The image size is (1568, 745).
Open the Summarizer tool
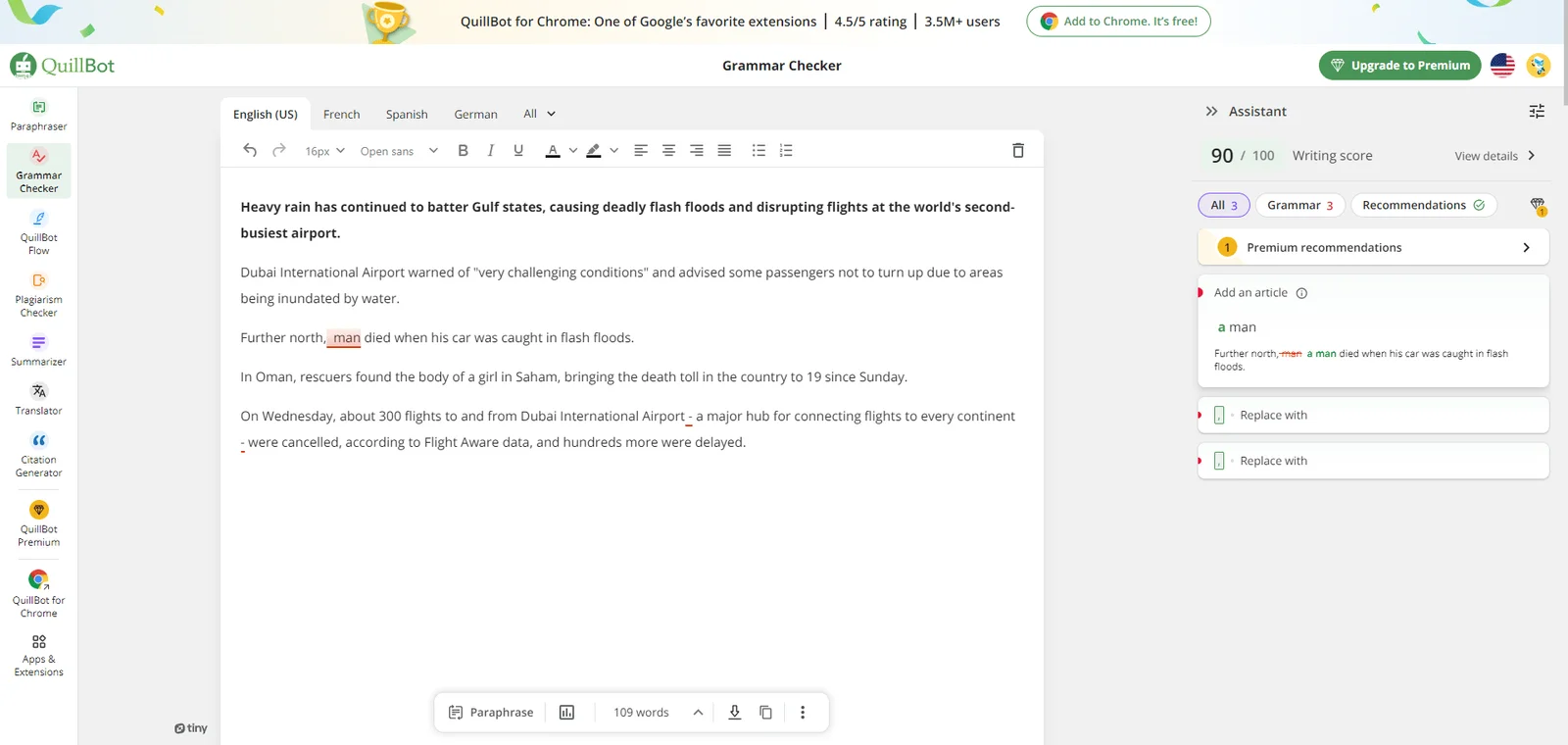[x=39, y=350]
